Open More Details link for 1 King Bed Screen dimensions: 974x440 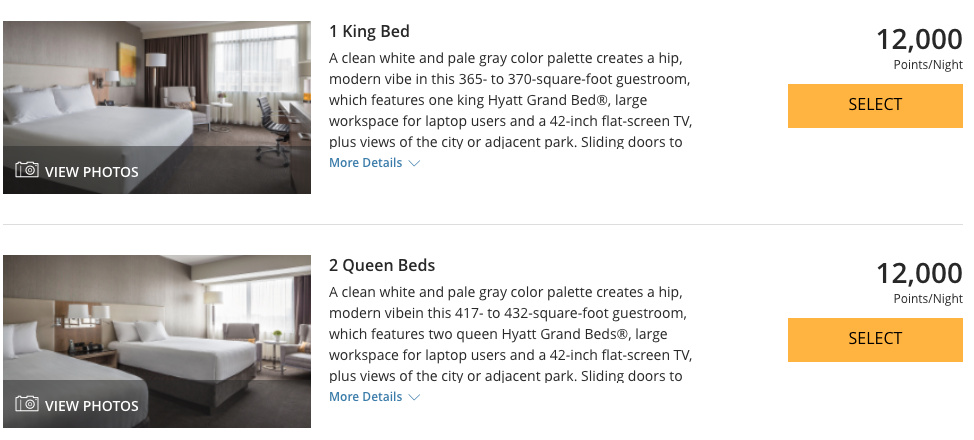pyautogui.click(x=366, y=163)
